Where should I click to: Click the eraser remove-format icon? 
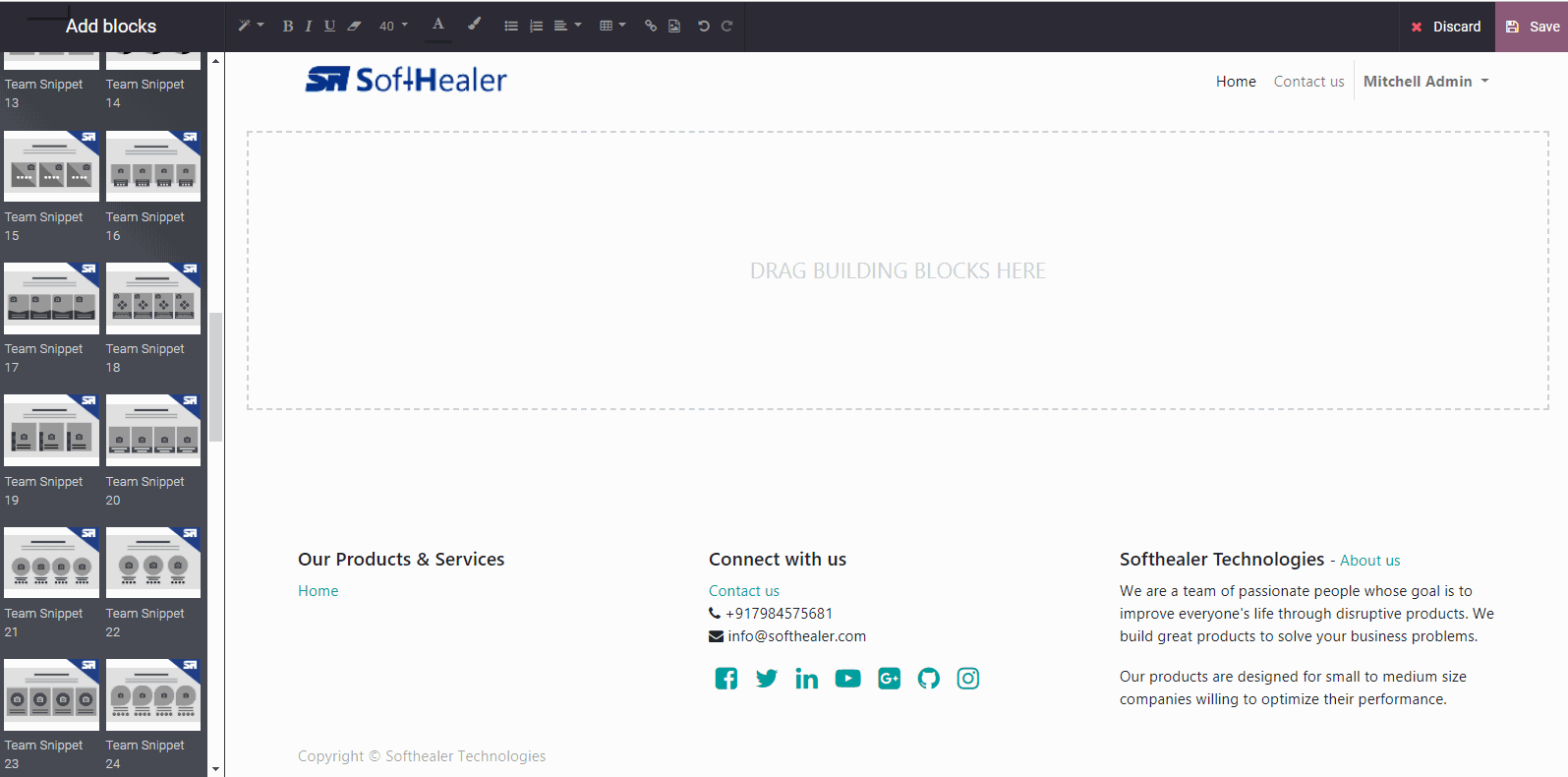coord(355,27)
